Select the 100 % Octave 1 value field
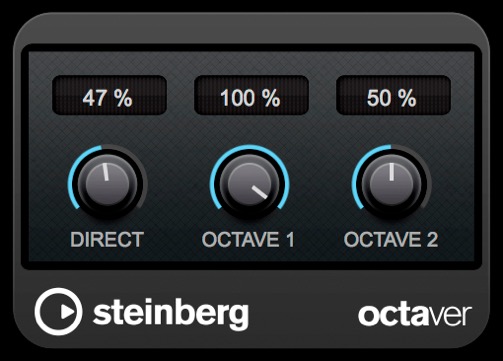 (251, 95)
